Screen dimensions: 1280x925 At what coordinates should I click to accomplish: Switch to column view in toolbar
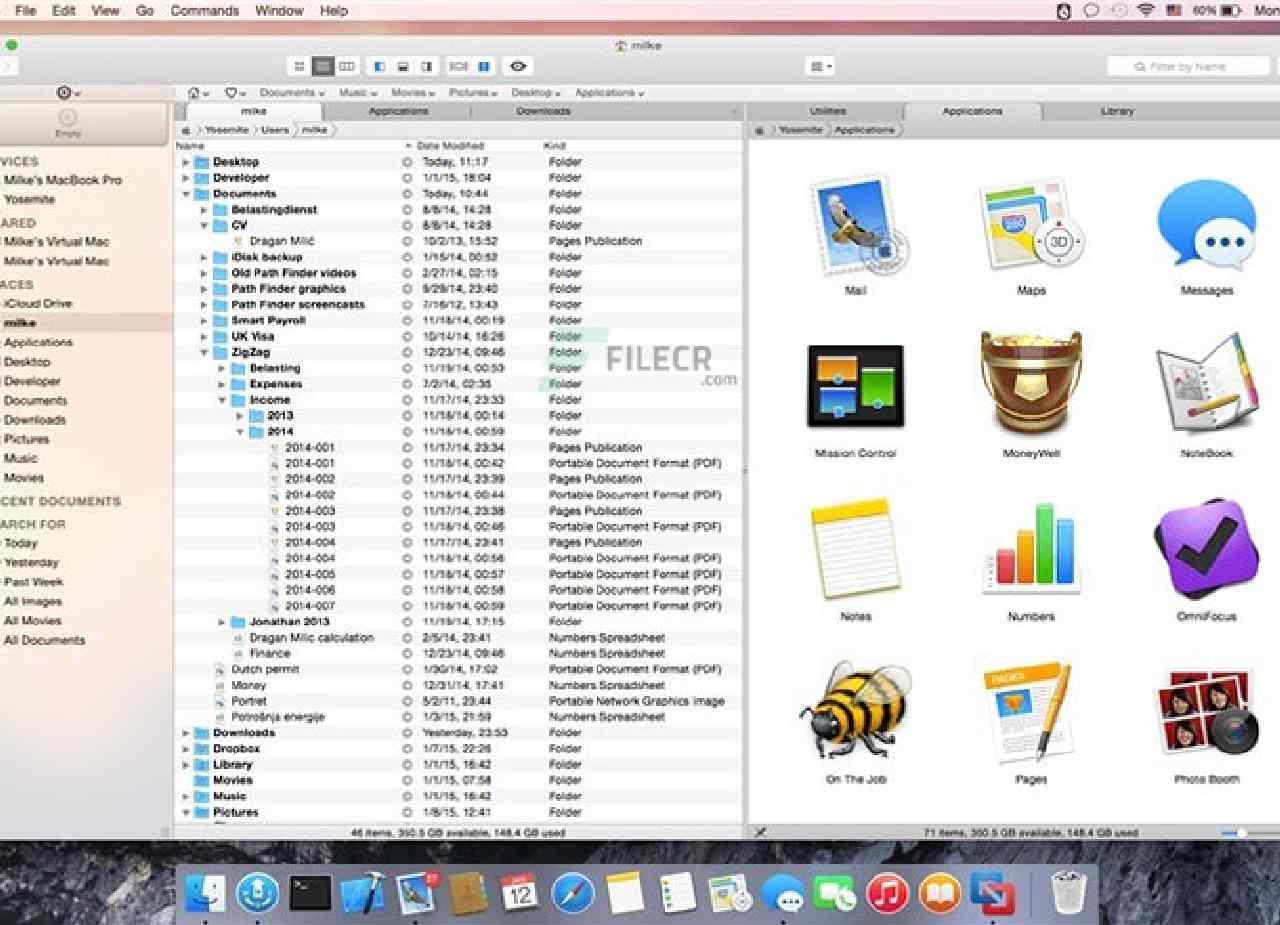(347, 66)
